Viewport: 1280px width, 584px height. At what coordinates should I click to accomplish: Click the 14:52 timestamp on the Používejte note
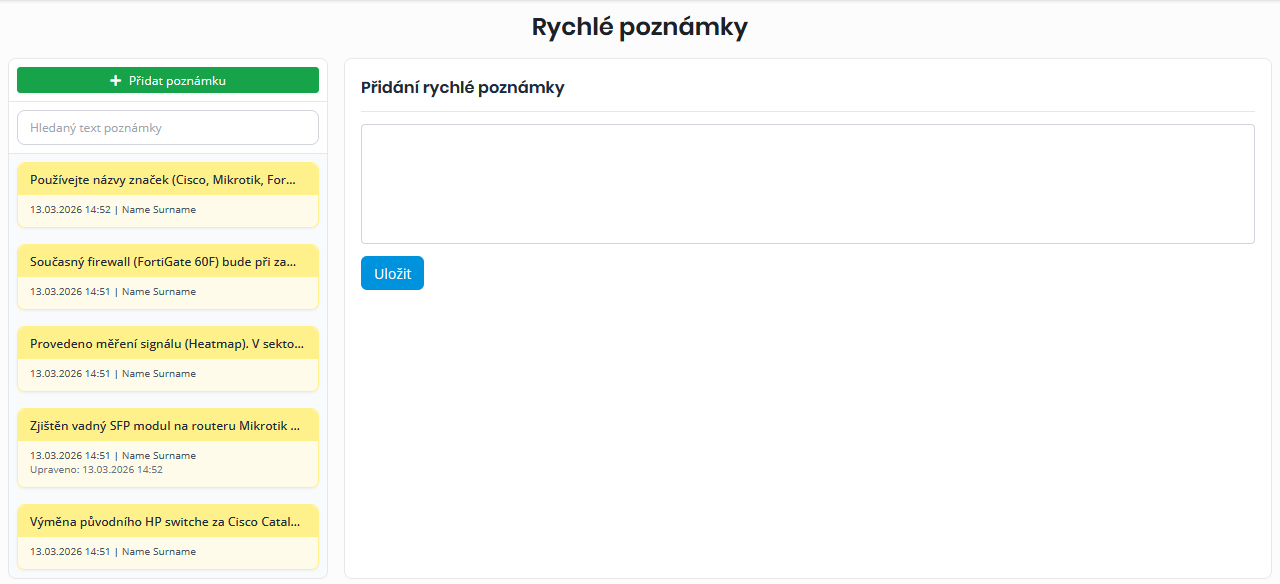(70, 210)
